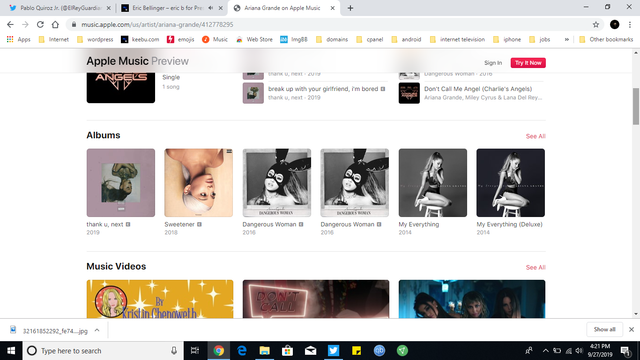Open a new browser tab
The image size is (640, 360).
[350, 8]
